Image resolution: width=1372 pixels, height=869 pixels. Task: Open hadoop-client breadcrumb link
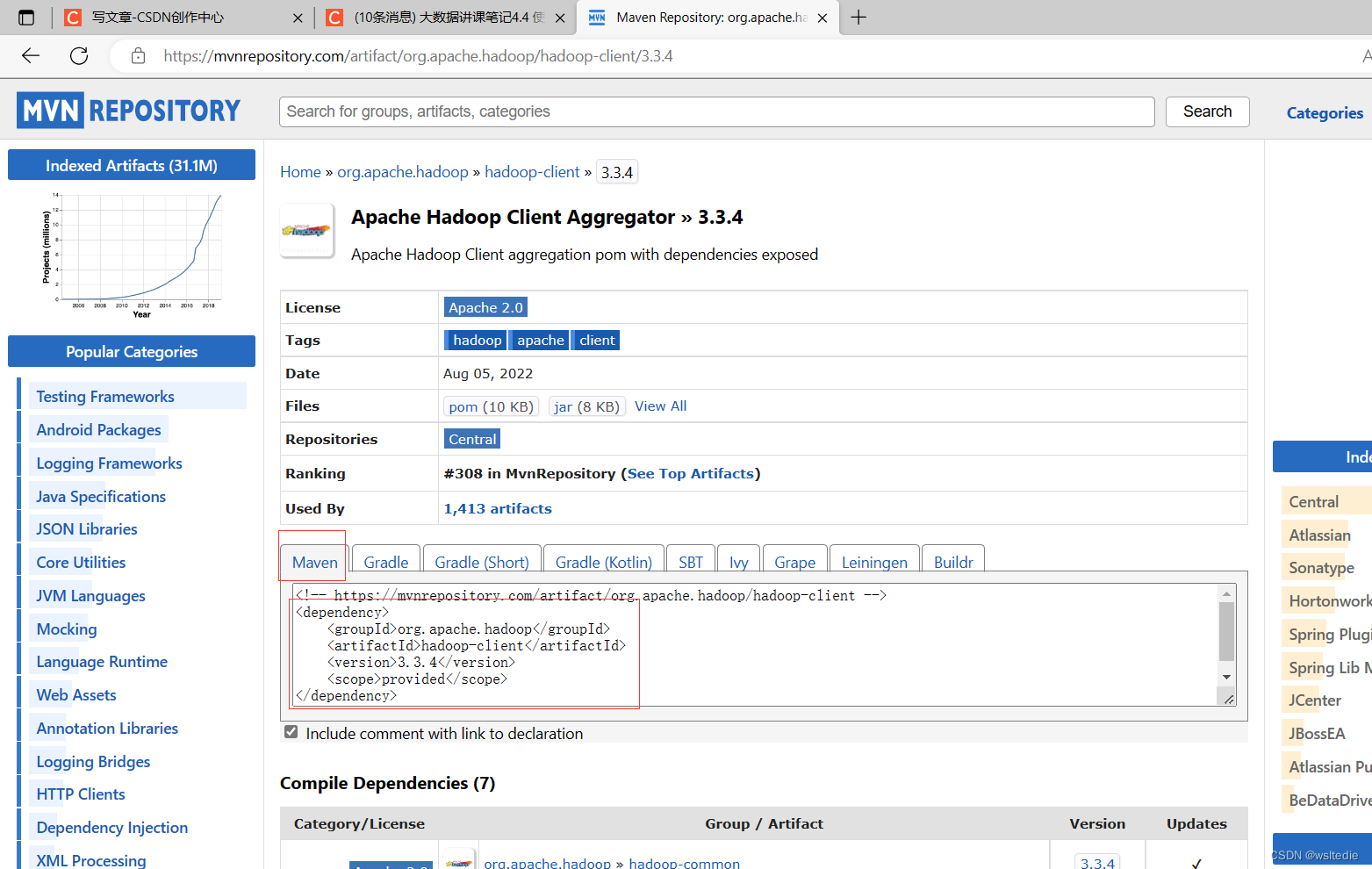click(532, 172)
